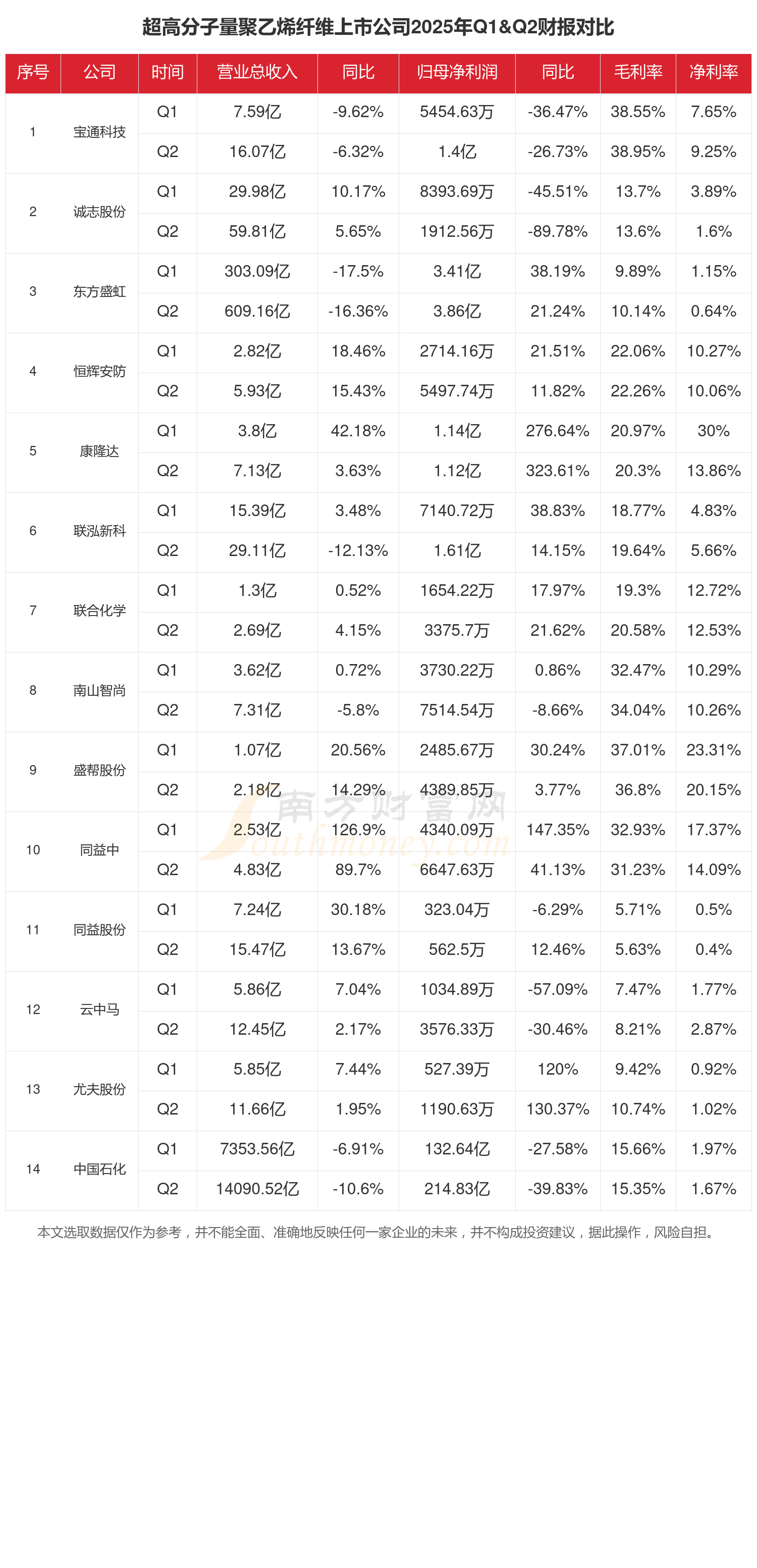Select the 毛利率 column header

point(637,72)
